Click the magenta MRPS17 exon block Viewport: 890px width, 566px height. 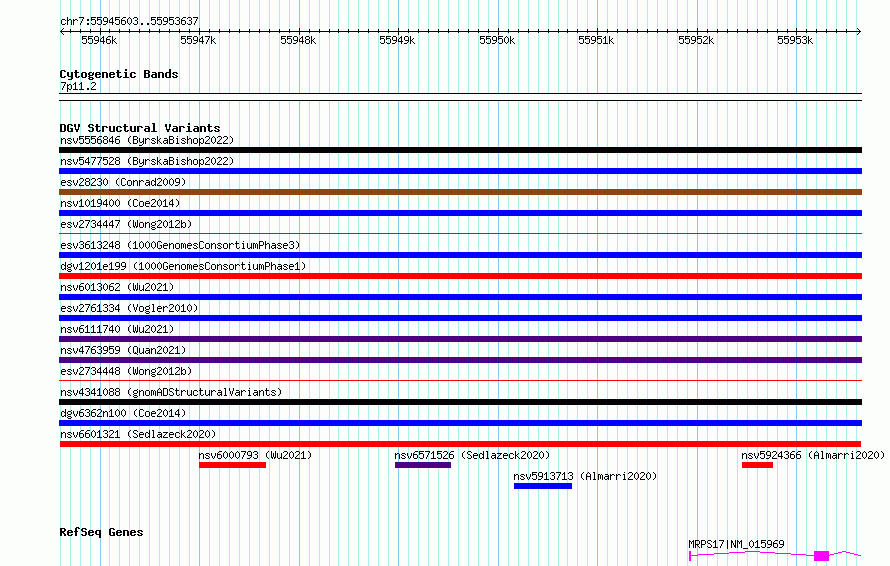point(821,555)
